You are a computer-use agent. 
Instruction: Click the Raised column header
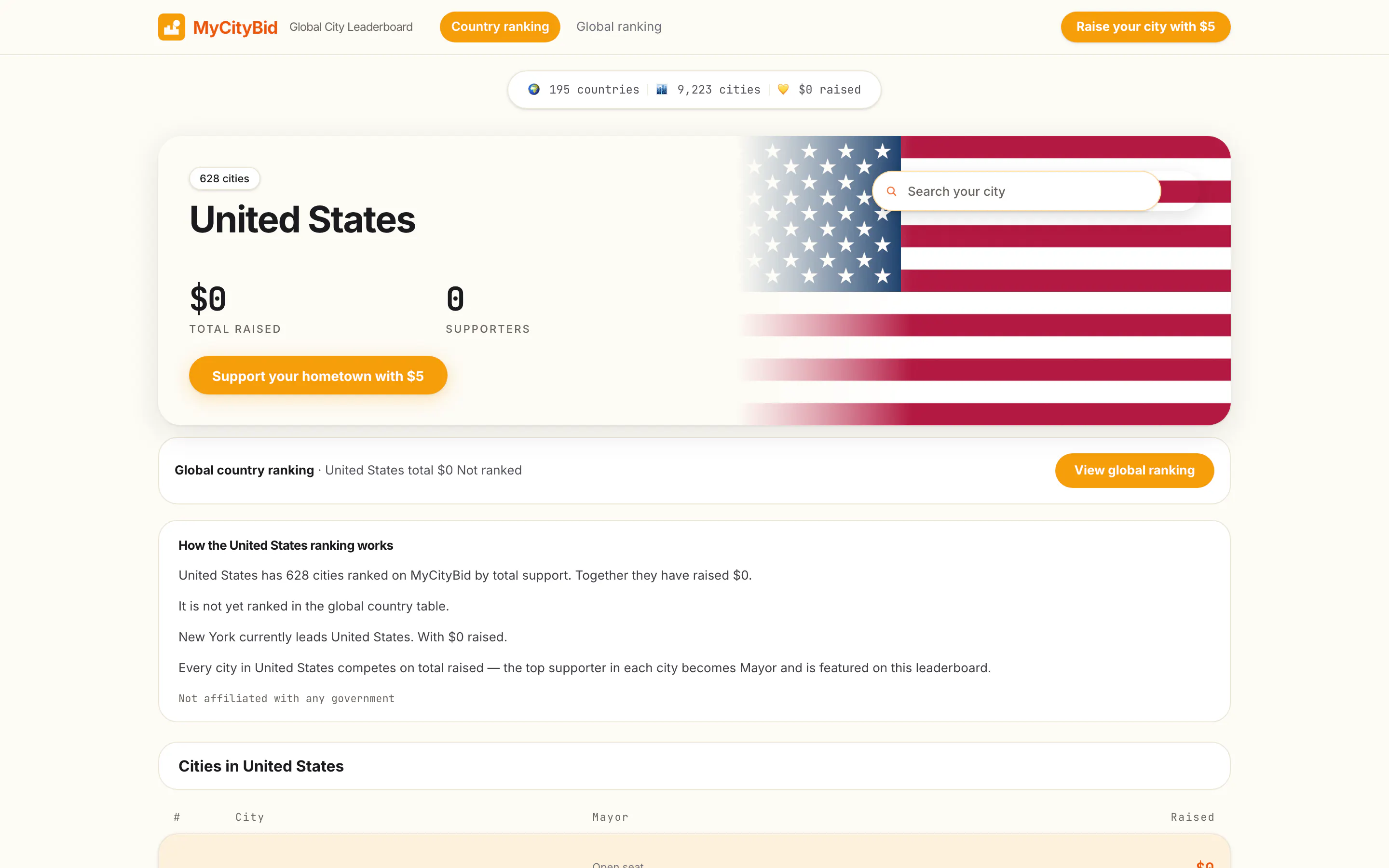pos(1192,817)
